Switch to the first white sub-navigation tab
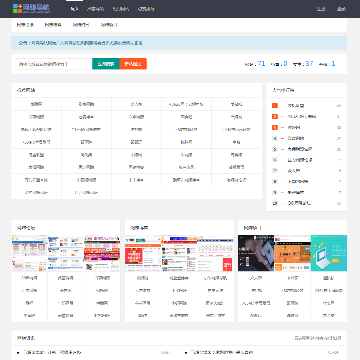The width and height of the screenshot is (360, 360). [25, 25]
